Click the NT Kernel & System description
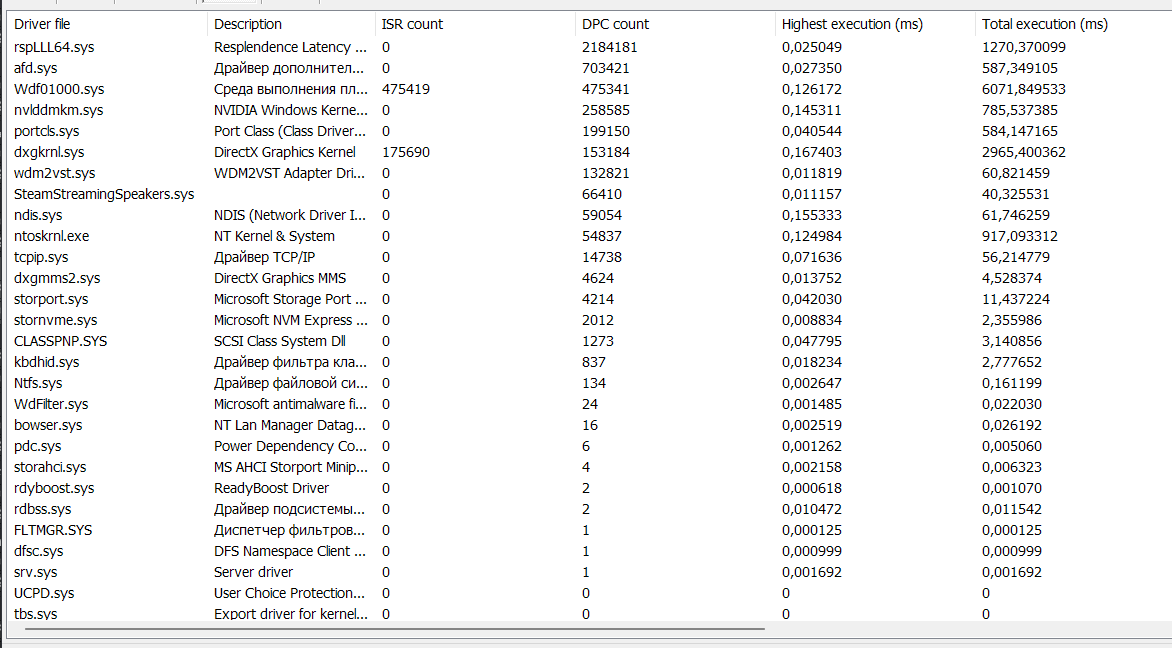The height and width of the screenshot is (648, 1172). pos(274,235)
